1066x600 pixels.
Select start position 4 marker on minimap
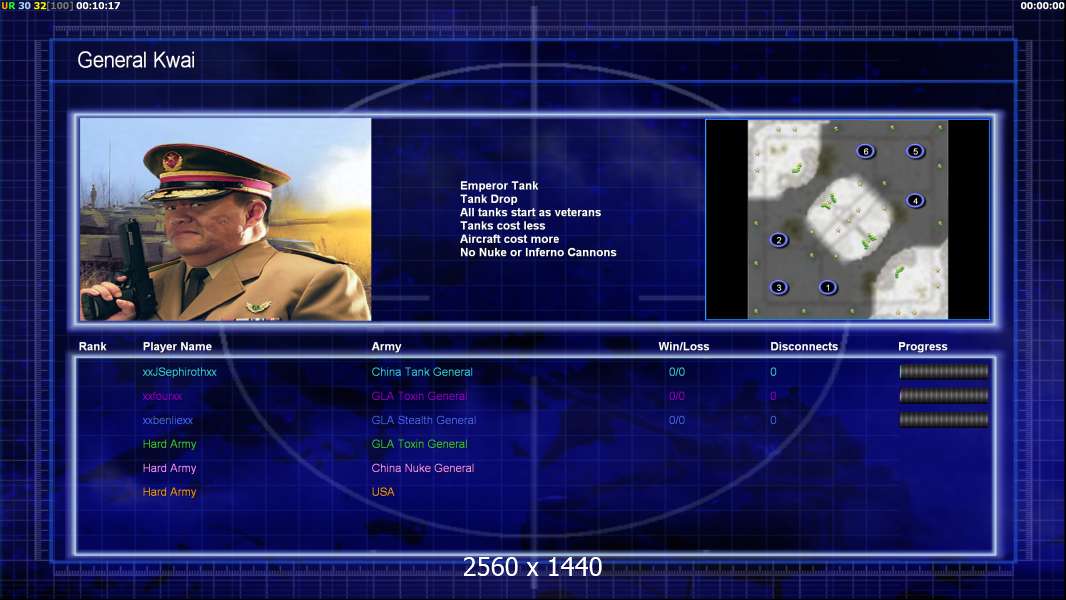(915, 201)
